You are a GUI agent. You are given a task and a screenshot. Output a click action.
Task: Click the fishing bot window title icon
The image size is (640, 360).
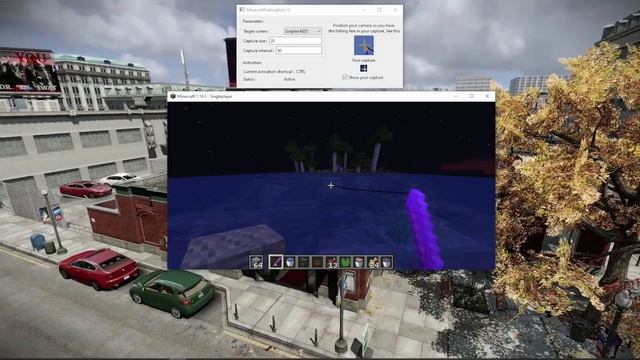242,9
